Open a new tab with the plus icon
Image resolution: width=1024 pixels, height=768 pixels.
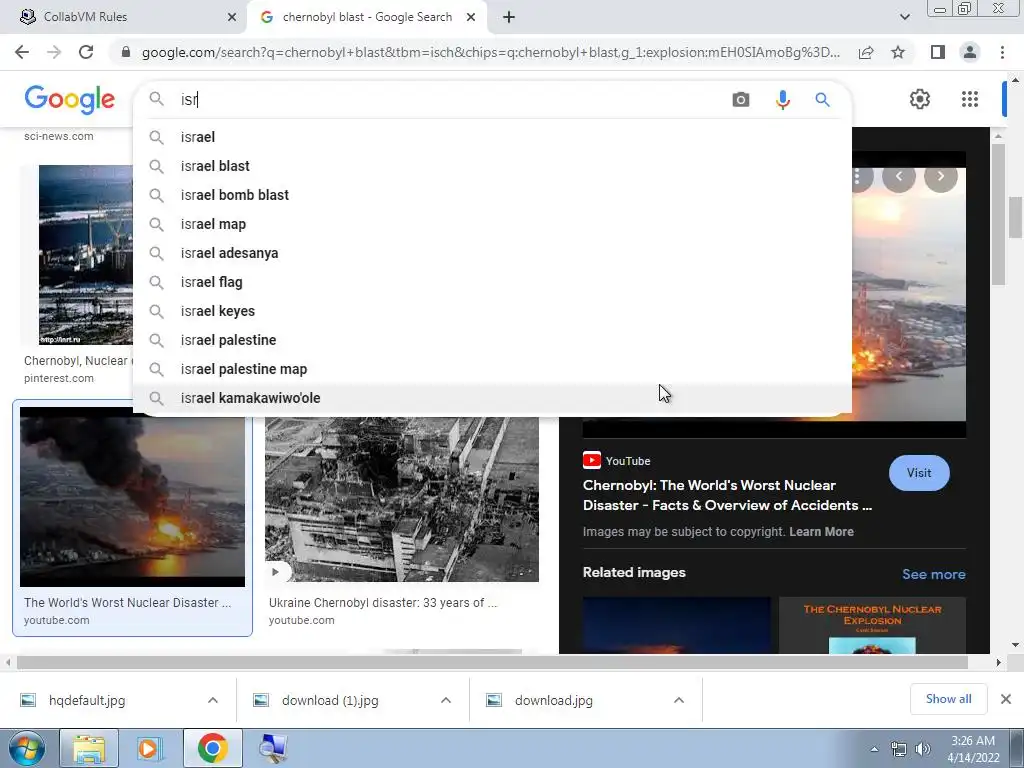pos(509,18)
